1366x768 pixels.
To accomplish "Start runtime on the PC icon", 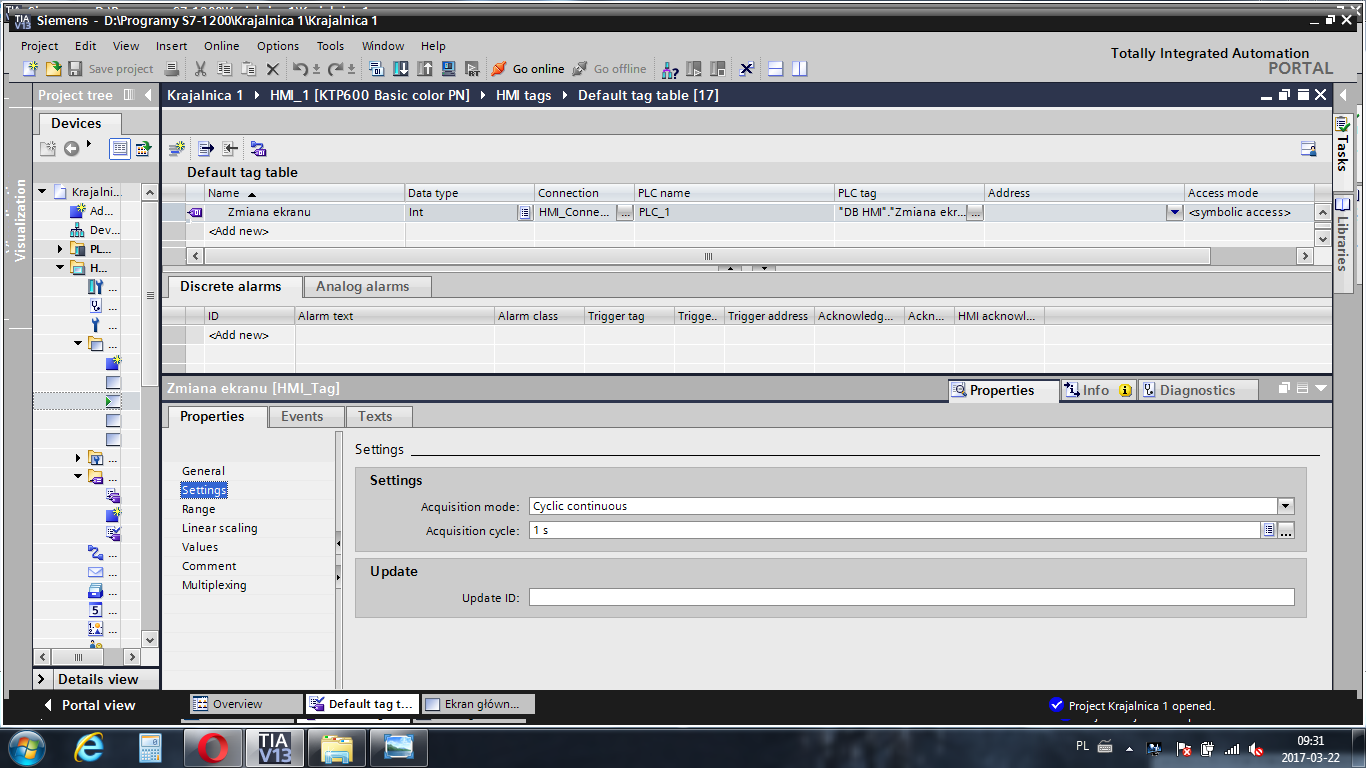I will tap(473, 69).
